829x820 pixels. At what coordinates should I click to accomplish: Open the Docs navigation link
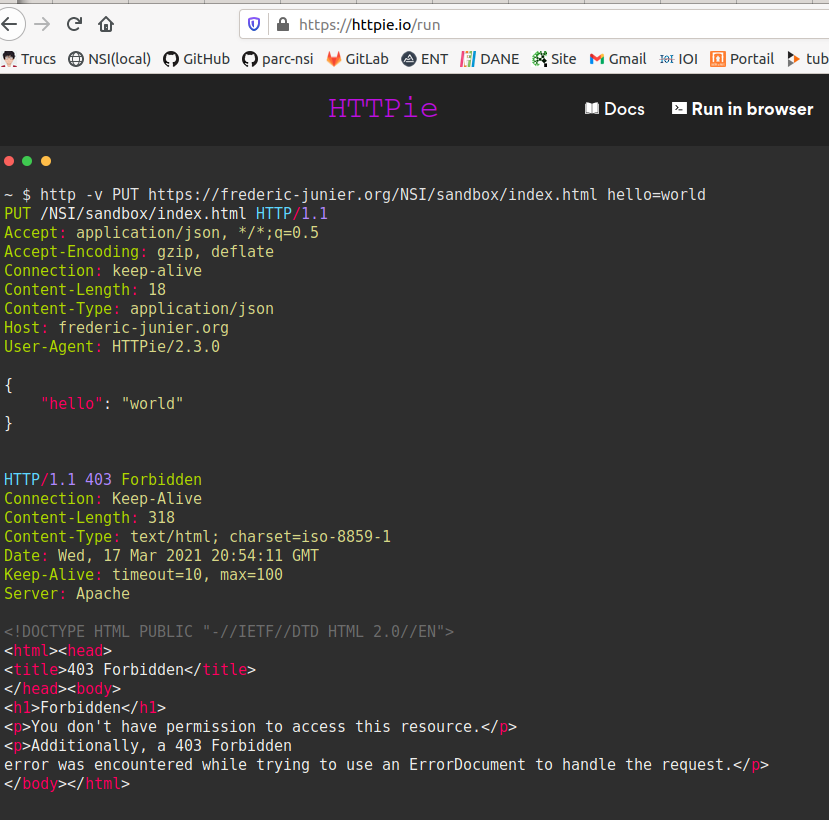pos(615,109)
